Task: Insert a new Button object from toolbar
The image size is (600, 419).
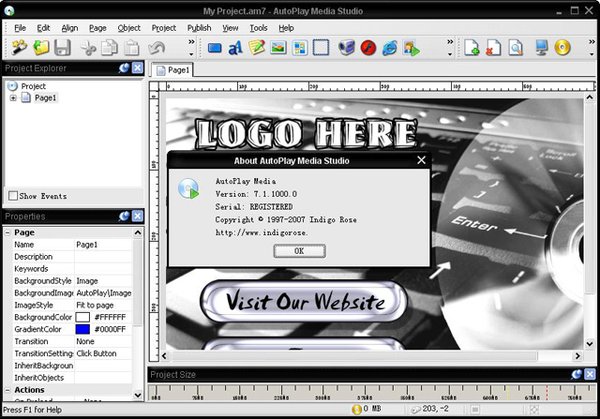Action: click(x=214, y=47)
